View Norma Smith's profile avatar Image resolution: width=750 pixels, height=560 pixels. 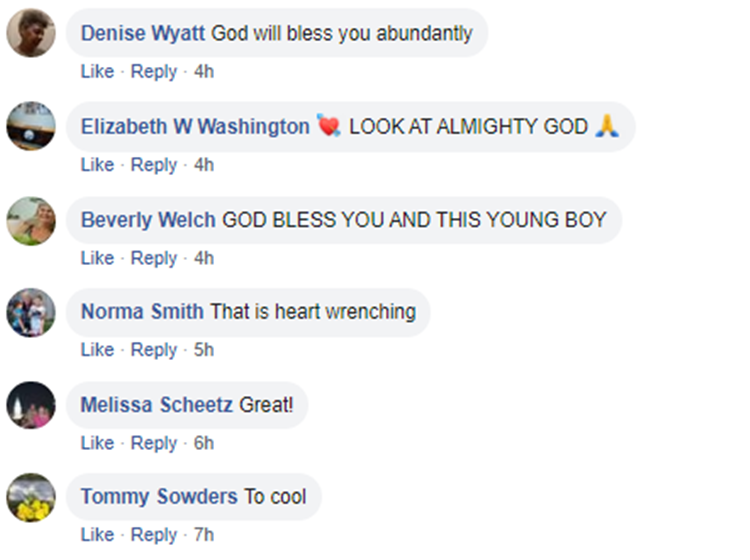[x=31, y=312]
